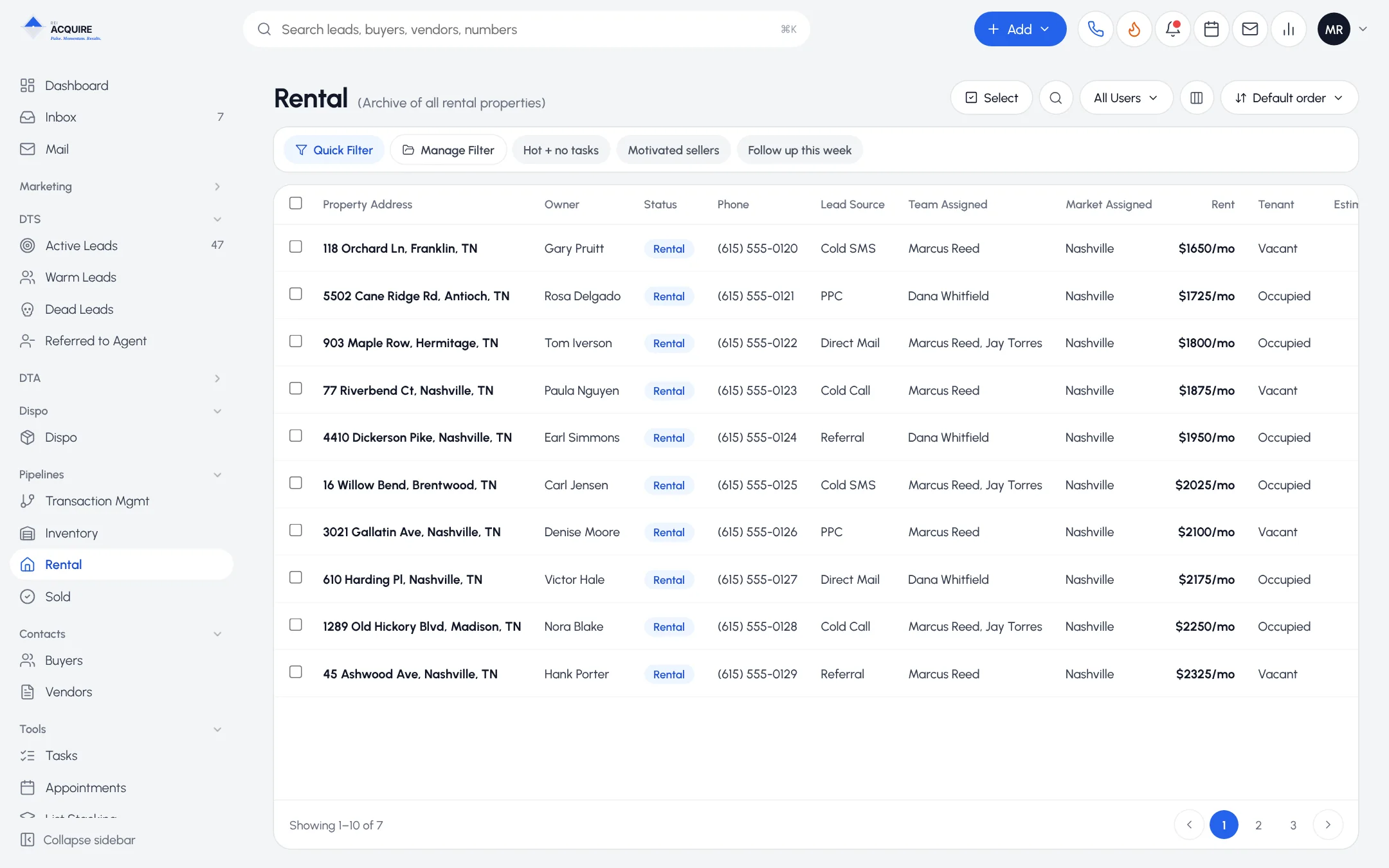The image size is (1389, 868).
Task: Click the flame hot leads icon
Action: pos(1134,29)
